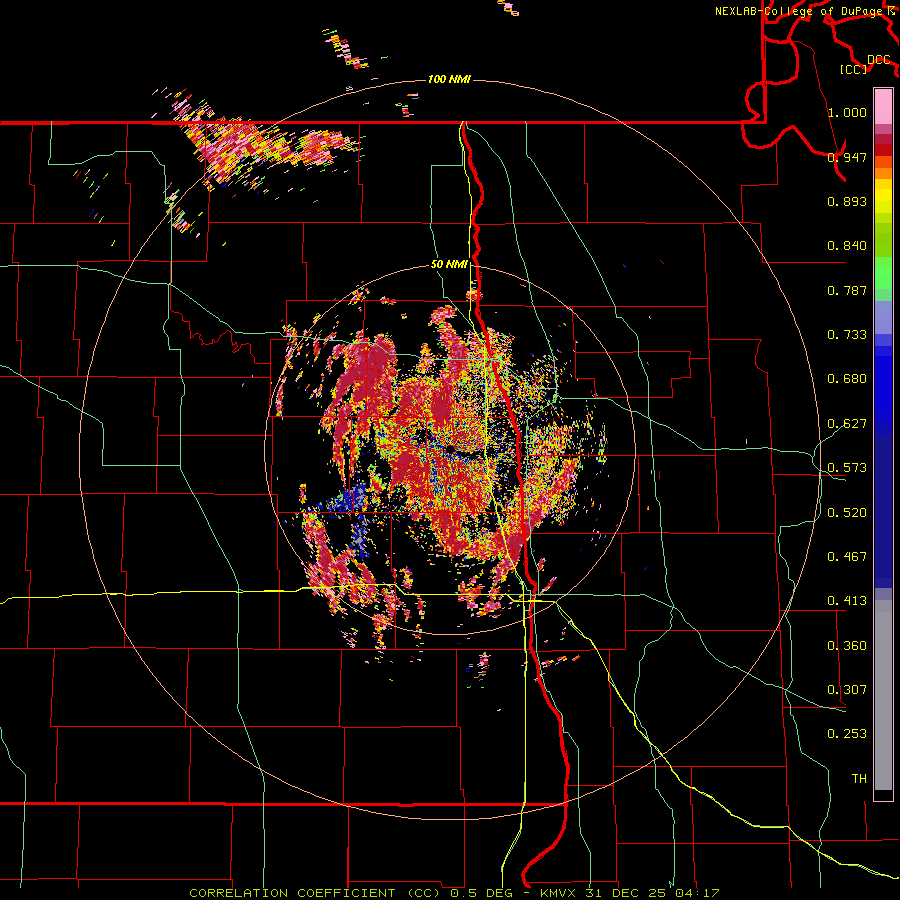Click the "DCC" legend title
This screenshot has height=900, width=900.
click(879, 60)
